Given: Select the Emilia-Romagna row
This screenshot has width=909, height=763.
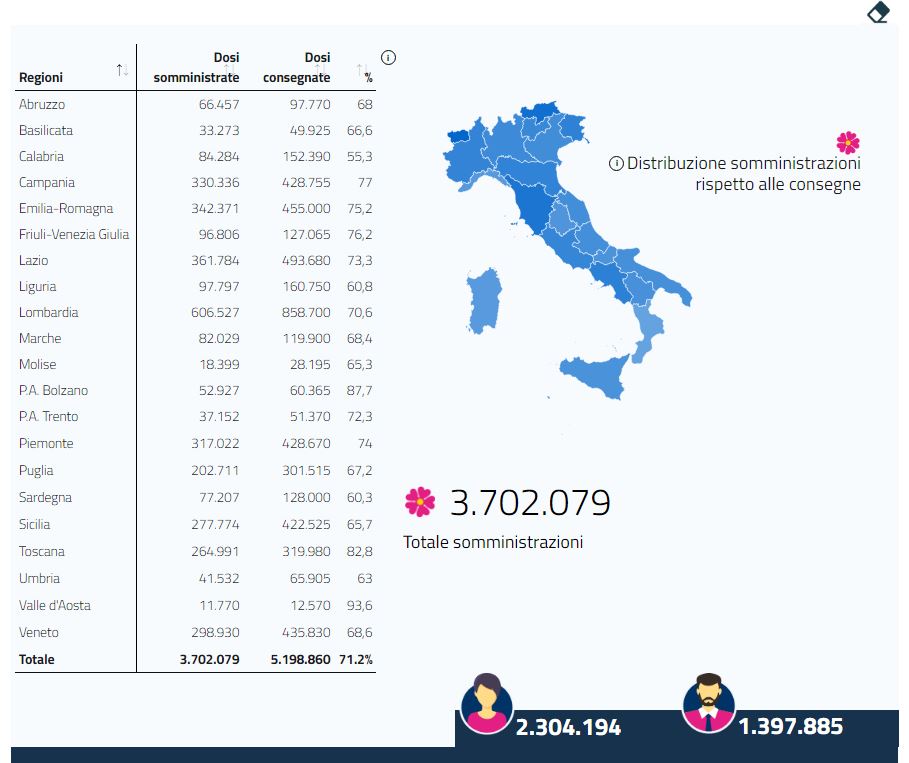Looking at the screenshot, I should (195, 208).
